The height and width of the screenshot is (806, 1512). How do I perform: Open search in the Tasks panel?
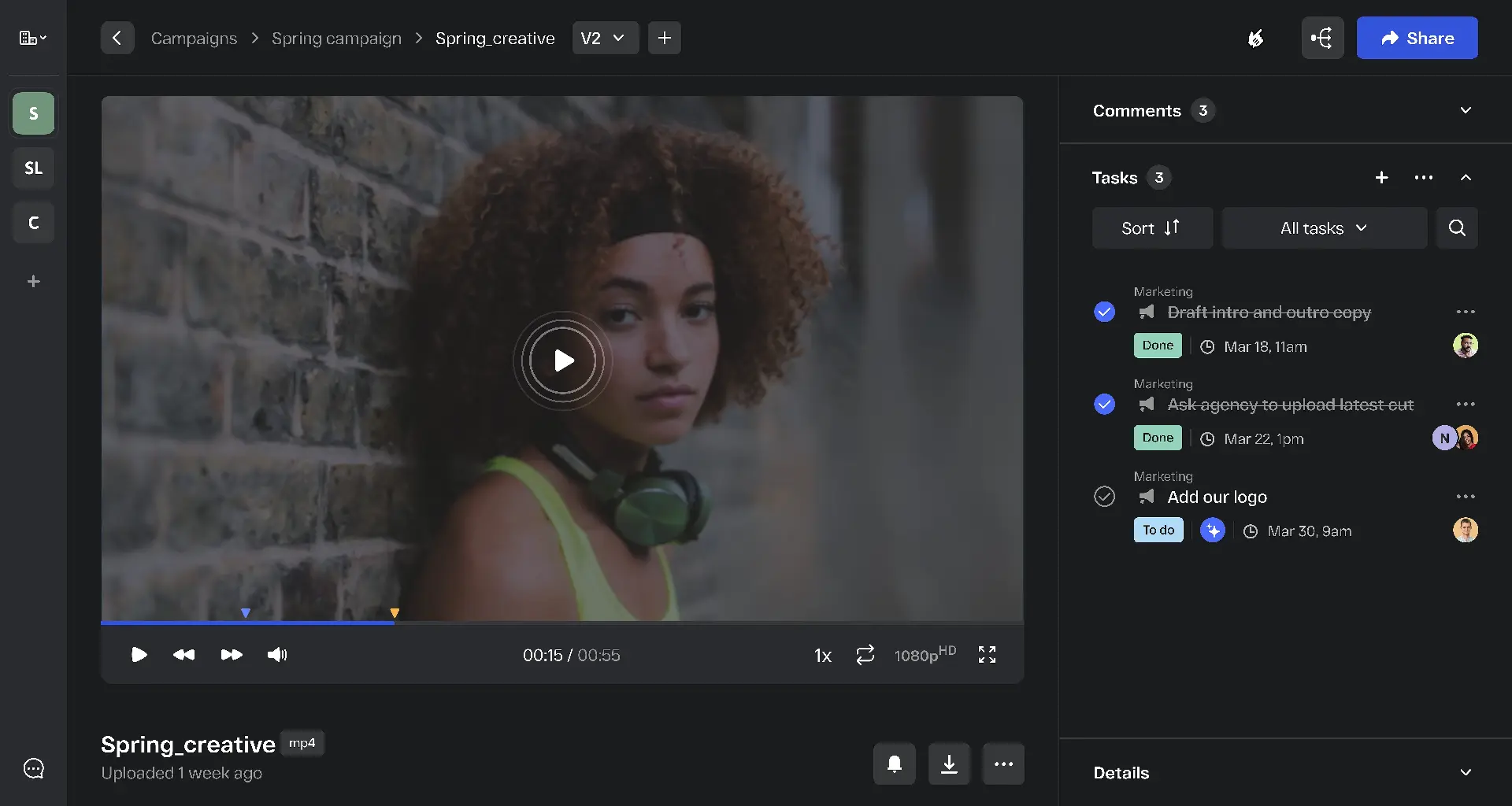pos(1456,228)
